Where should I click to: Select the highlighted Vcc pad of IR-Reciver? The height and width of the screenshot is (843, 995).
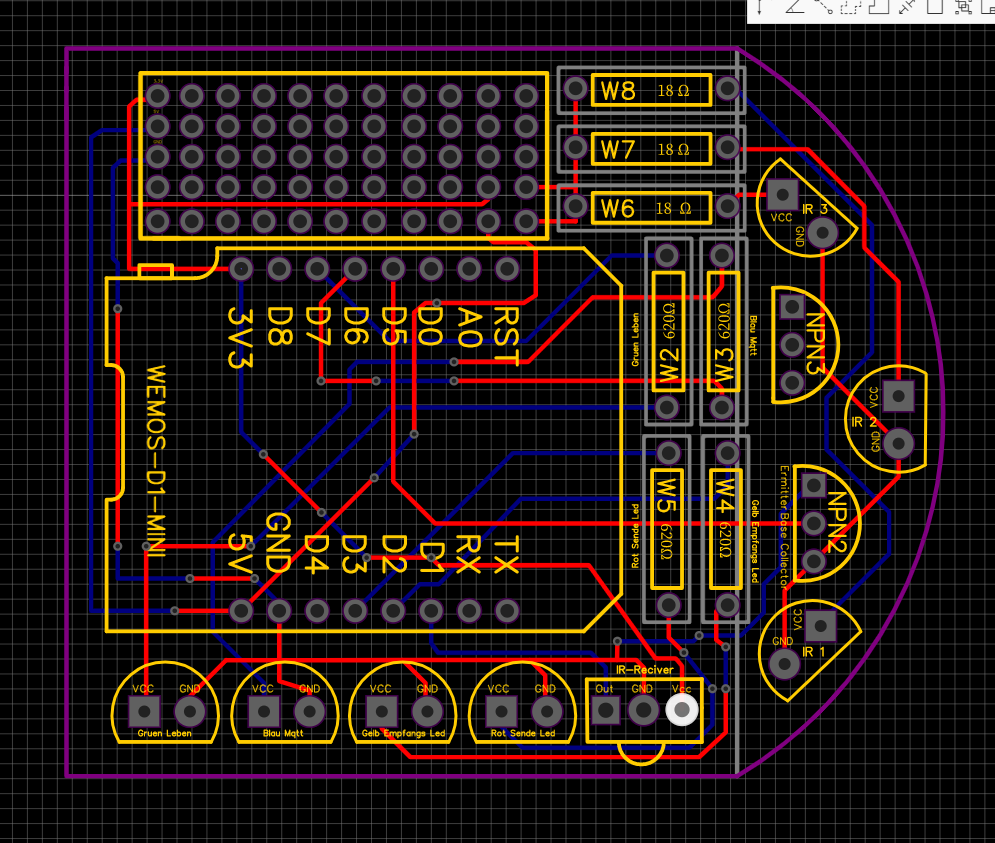[x=682, y=710]
